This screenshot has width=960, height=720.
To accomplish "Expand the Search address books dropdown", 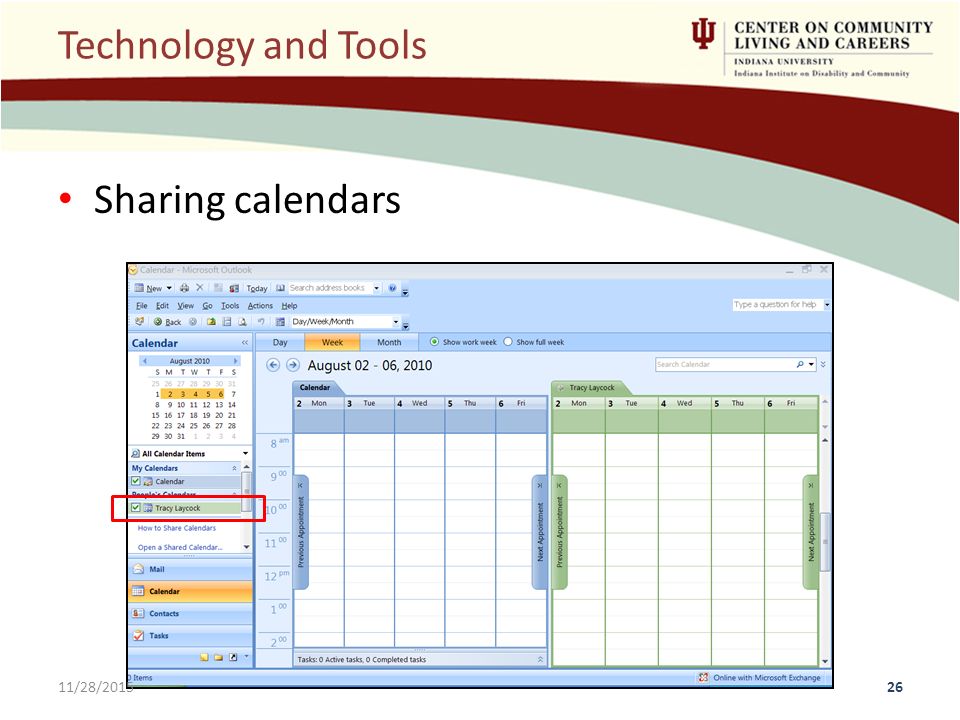I will [377, 288].
